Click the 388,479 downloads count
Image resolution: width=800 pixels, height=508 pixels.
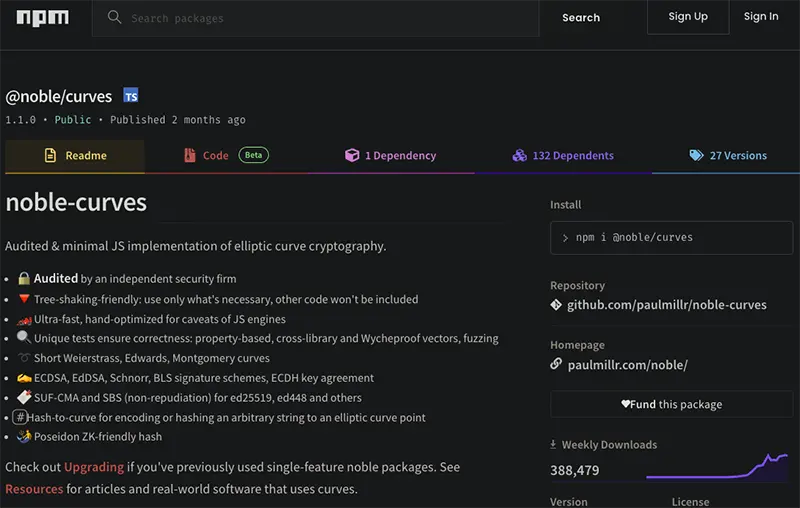[x=574, y=470]
